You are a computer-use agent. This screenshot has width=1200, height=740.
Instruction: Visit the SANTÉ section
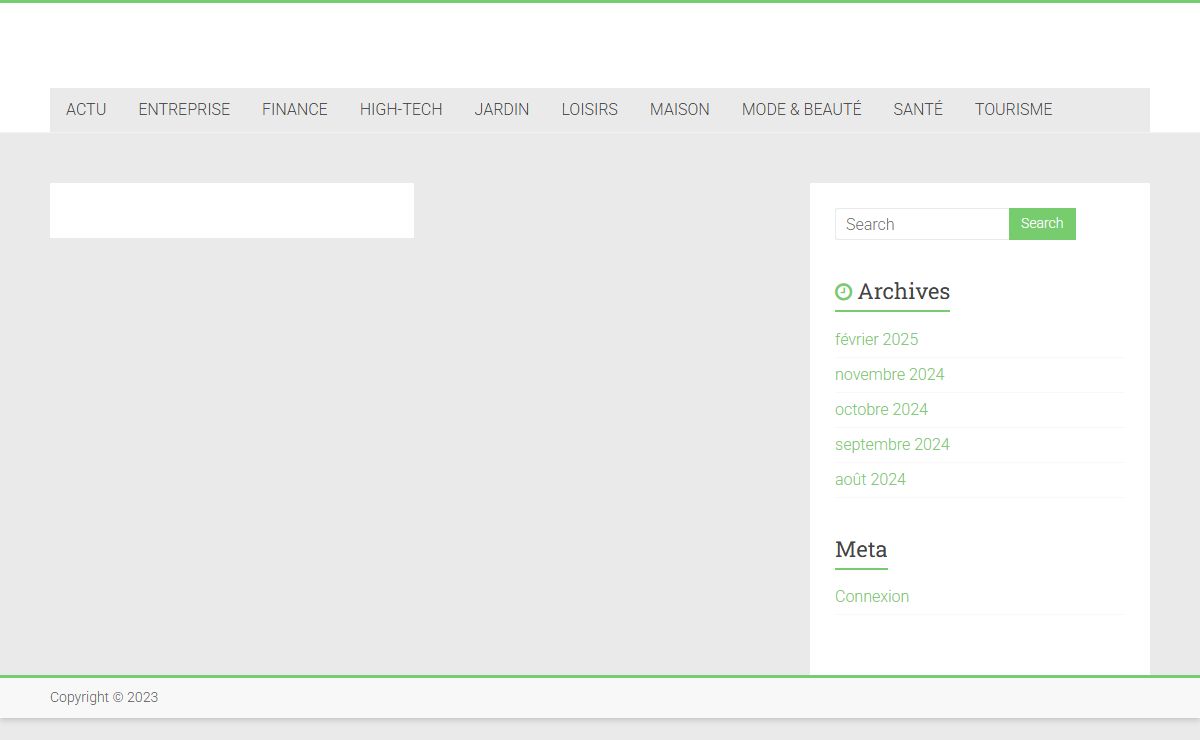click(x=917, y=110)
